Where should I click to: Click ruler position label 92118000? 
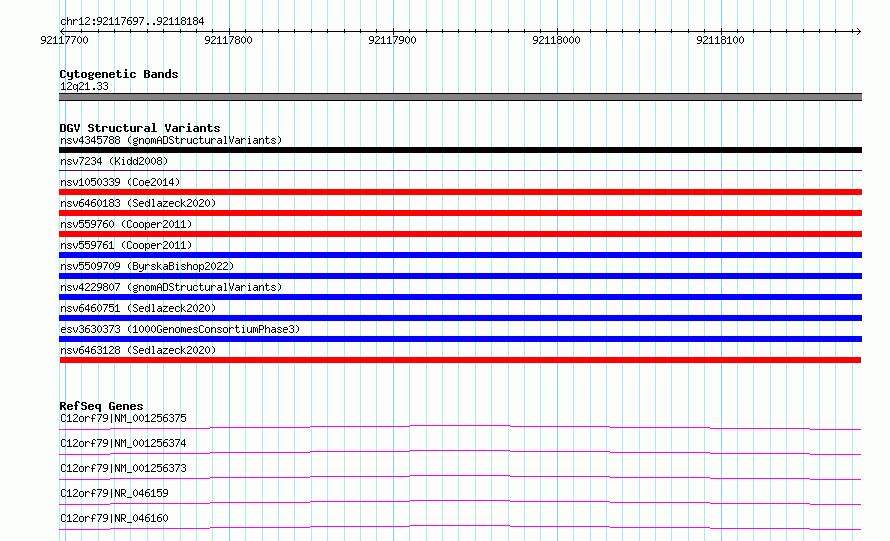tap(556, 40)
